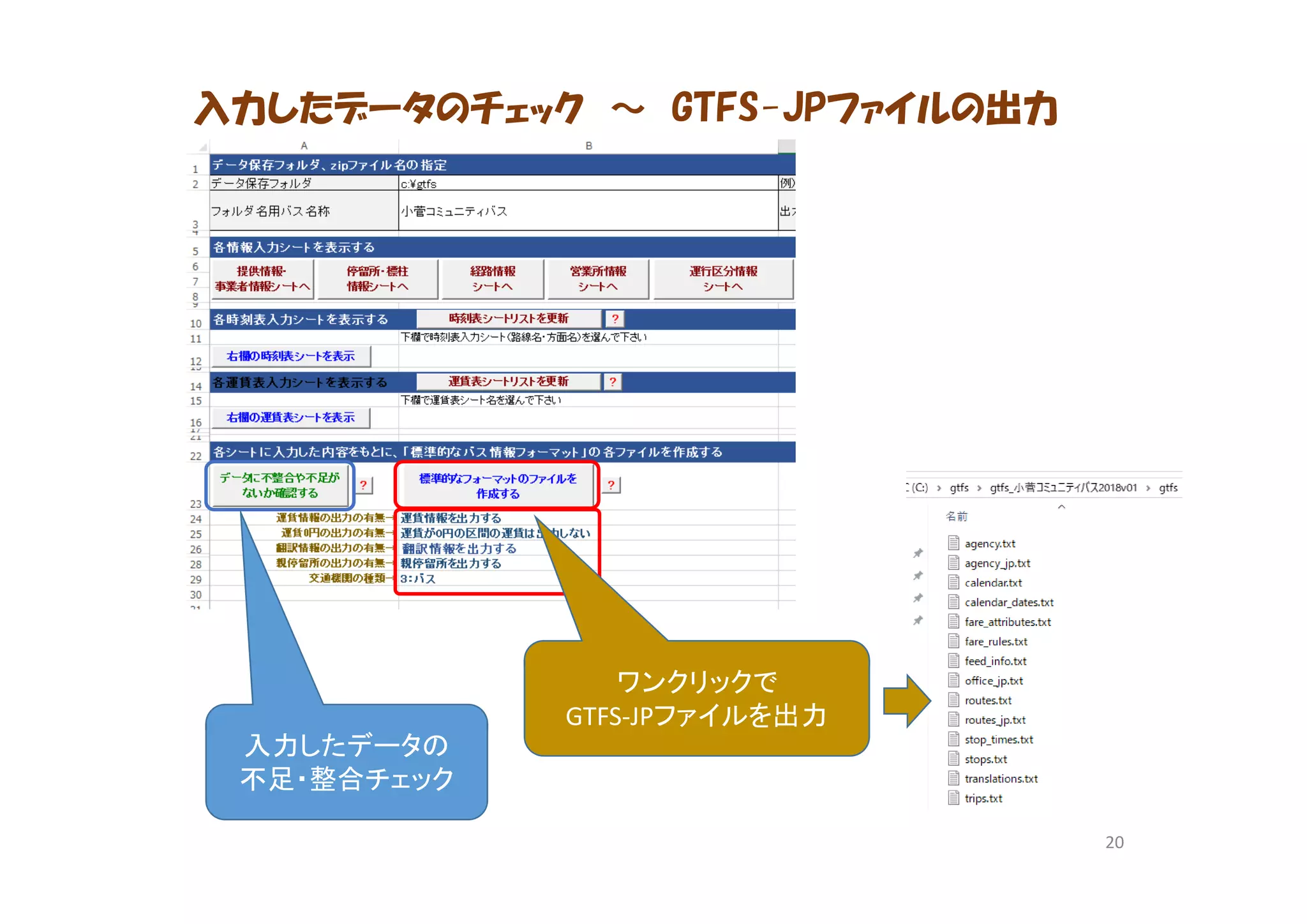Click 右欄の時刻表シートを表示 button
1307x924 pixels.
tap(290, 356)
